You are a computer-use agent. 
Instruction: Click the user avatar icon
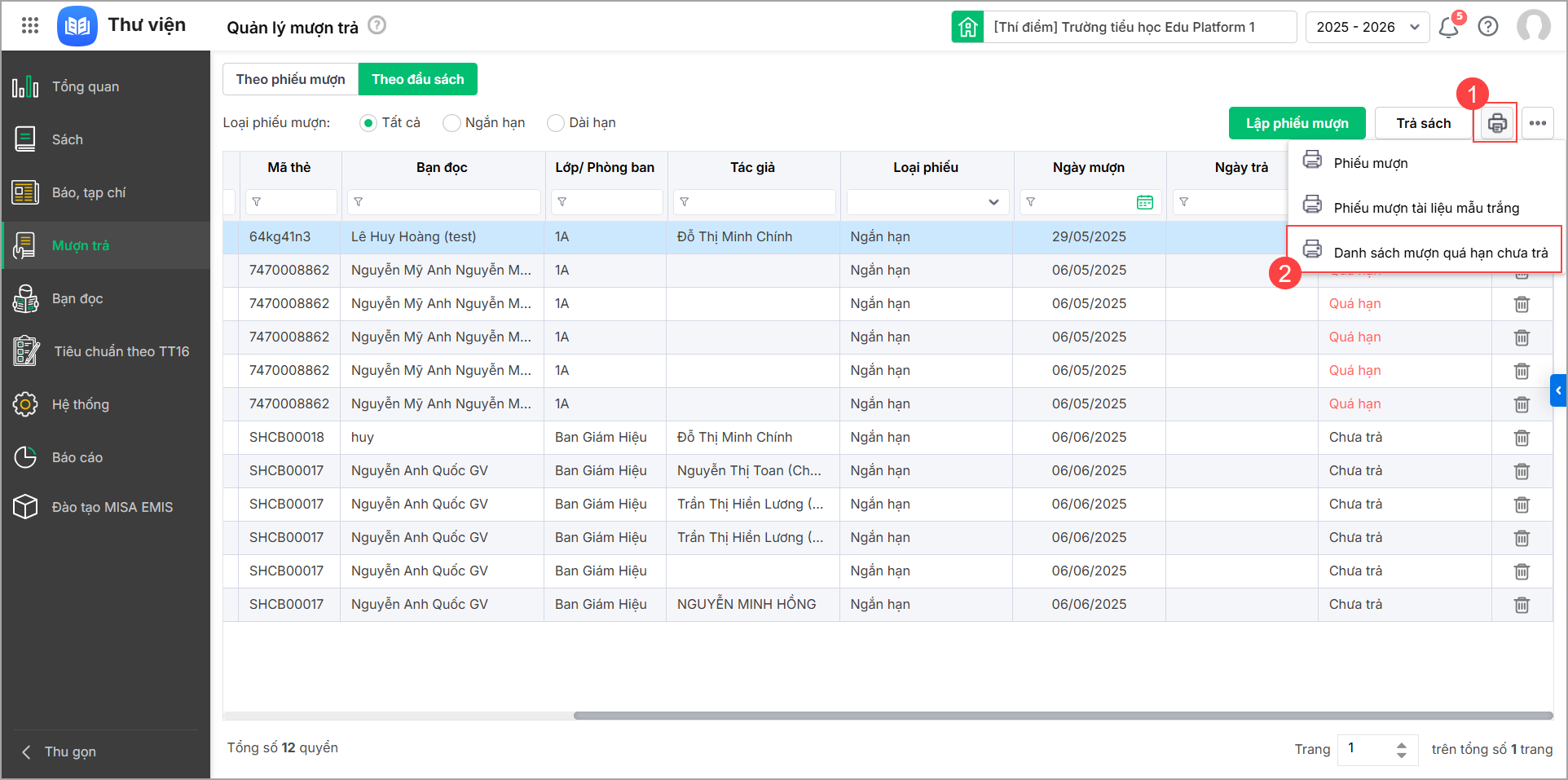(x=1533, y=26)
